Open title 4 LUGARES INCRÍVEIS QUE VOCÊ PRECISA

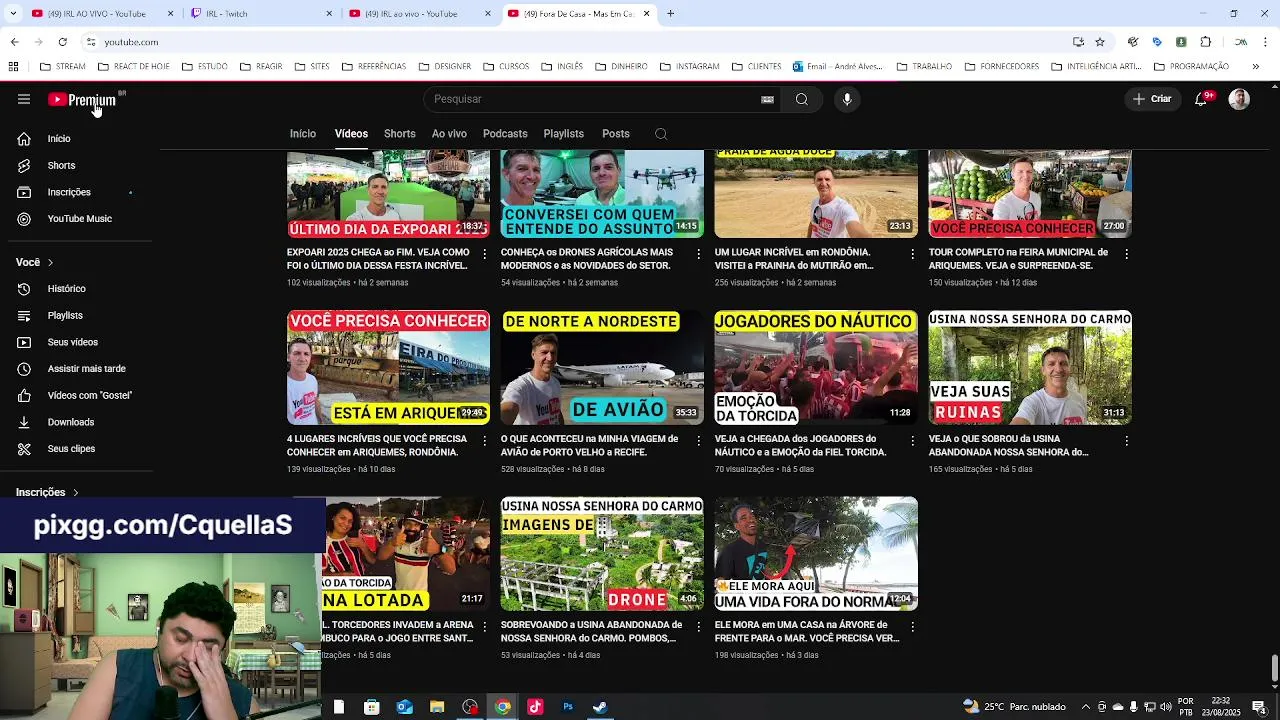pyautogui.click(x=377, y=445)
